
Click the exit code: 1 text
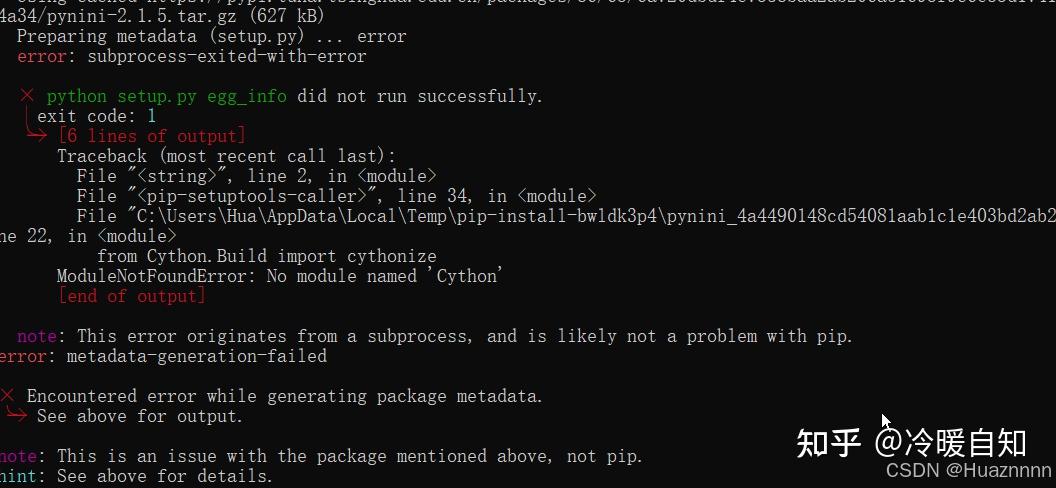(x=96, y=116)
